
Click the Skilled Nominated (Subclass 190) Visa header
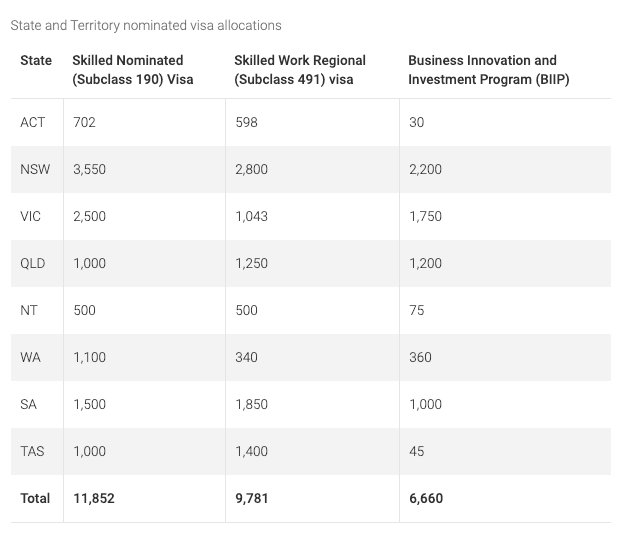coord(133,70)
